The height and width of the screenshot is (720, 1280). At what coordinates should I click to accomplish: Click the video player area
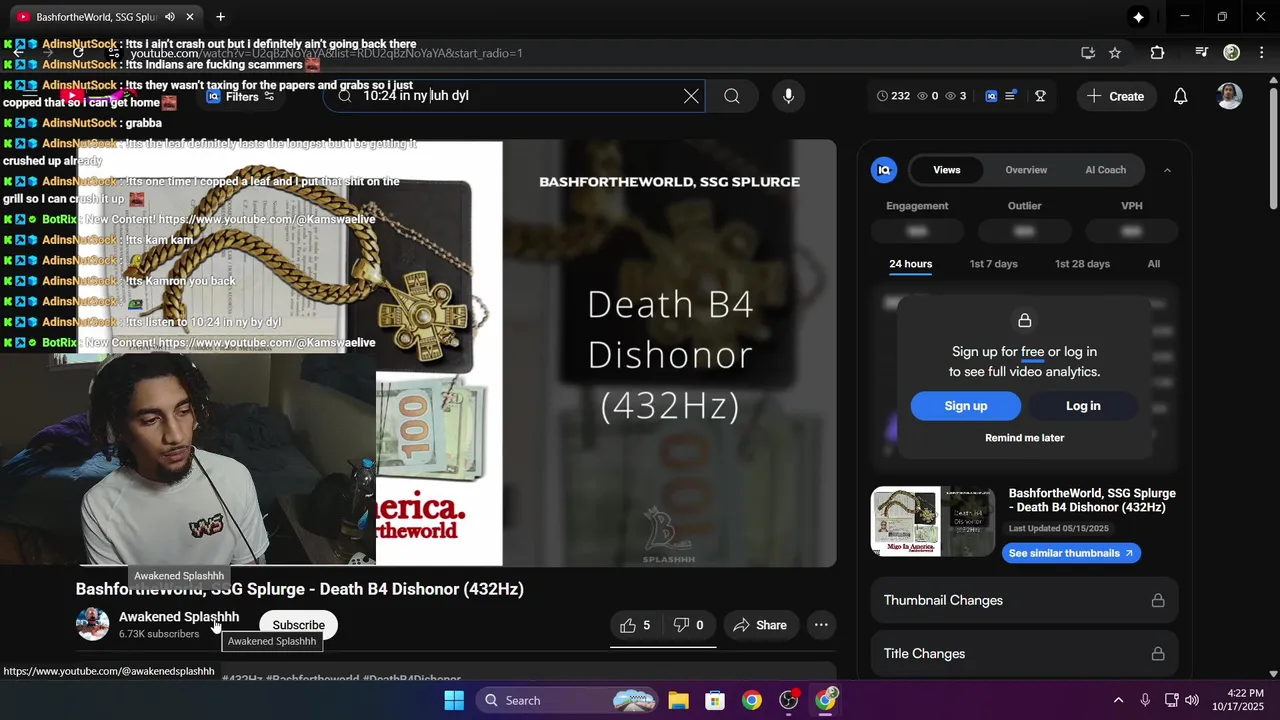456,353
